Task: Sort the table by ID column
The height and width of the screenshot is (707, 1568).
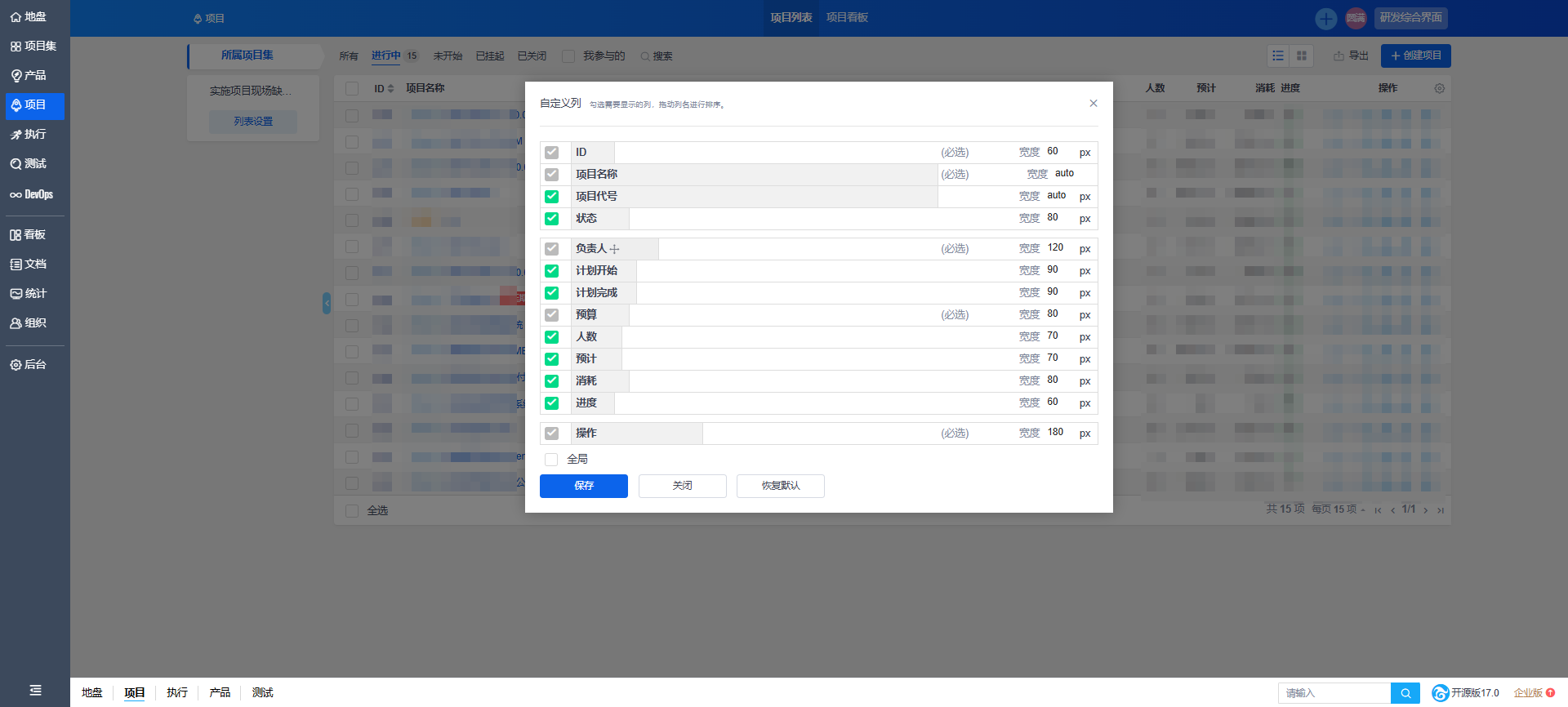Action: [384, 88]
